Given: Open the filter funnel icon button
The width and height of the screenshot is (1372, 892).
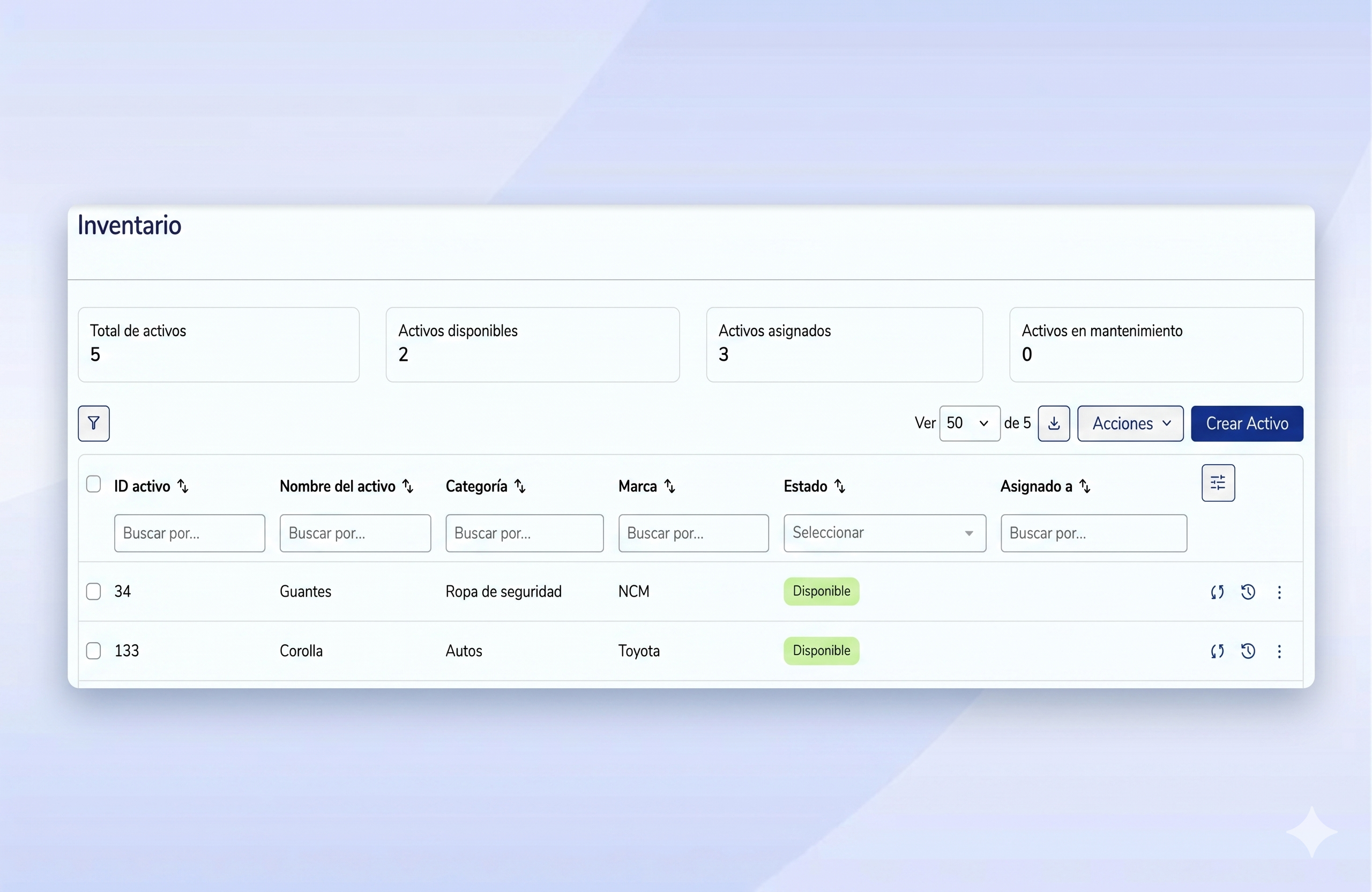Looking at the screenshot, I should click(93, 423).
